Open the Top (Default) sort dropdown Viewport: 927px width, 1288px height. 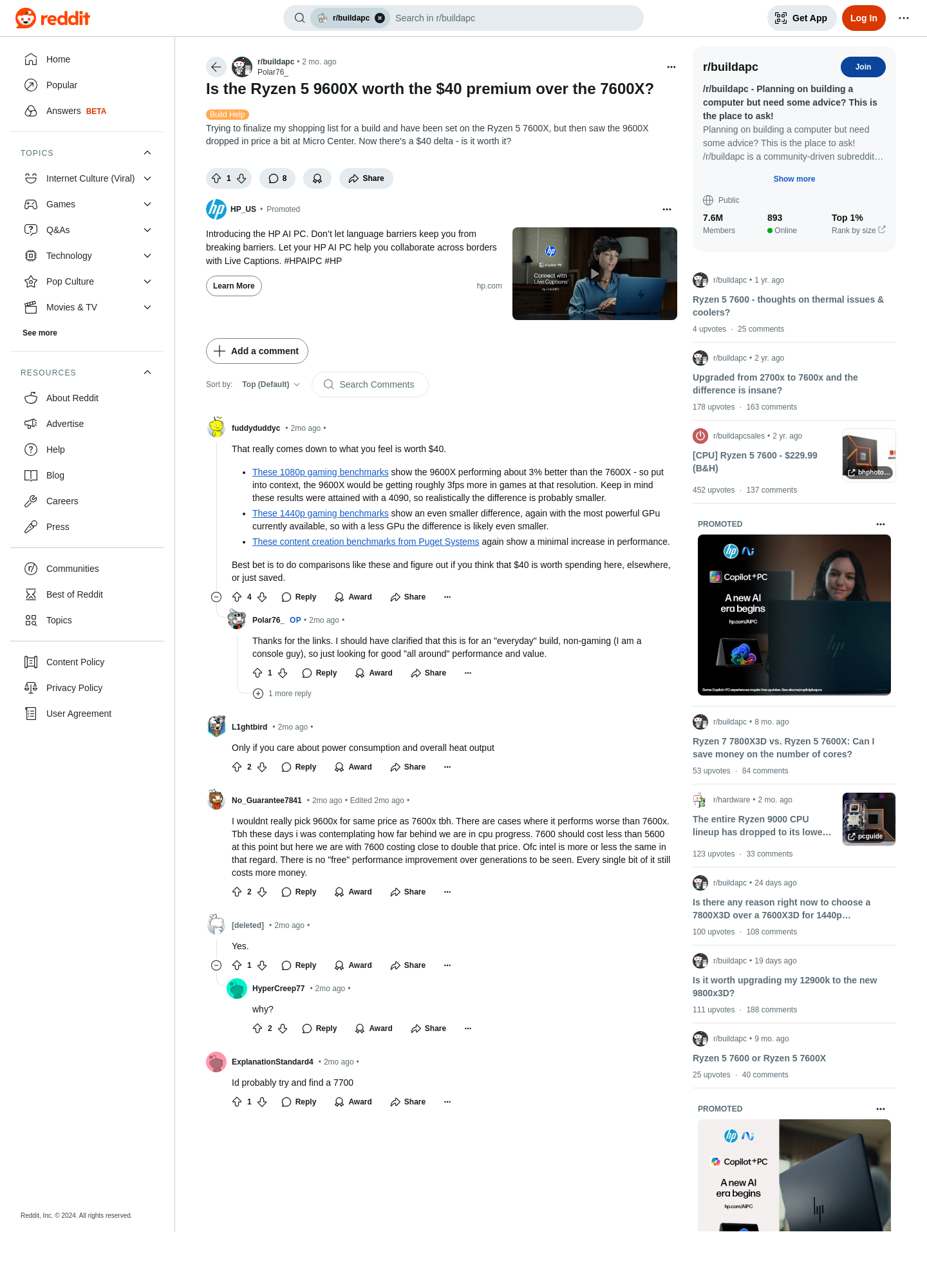click(271, 384)
